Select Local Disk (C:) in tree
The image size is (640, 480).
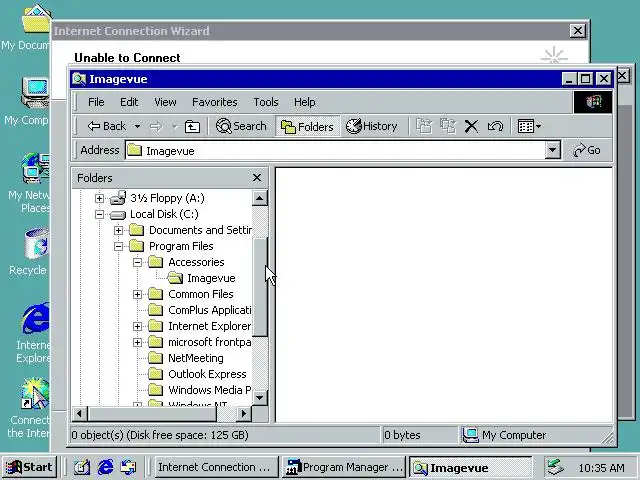(164, 214)
